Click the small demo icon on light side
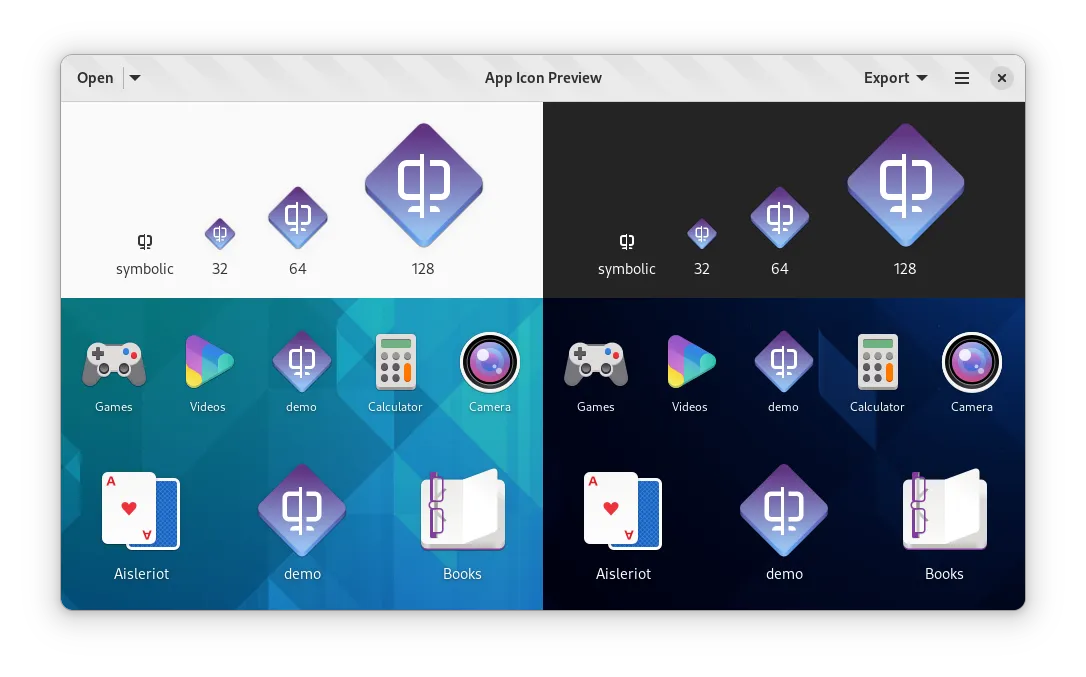 pyautogui.click(x=301, y=362)
